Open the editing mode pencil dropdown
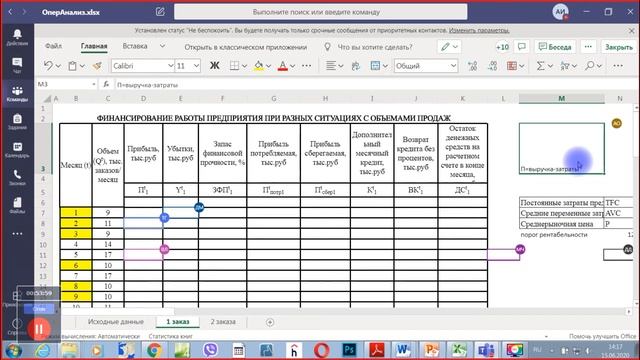This screenshot has width=640, height=360. [x=449, y=47]
